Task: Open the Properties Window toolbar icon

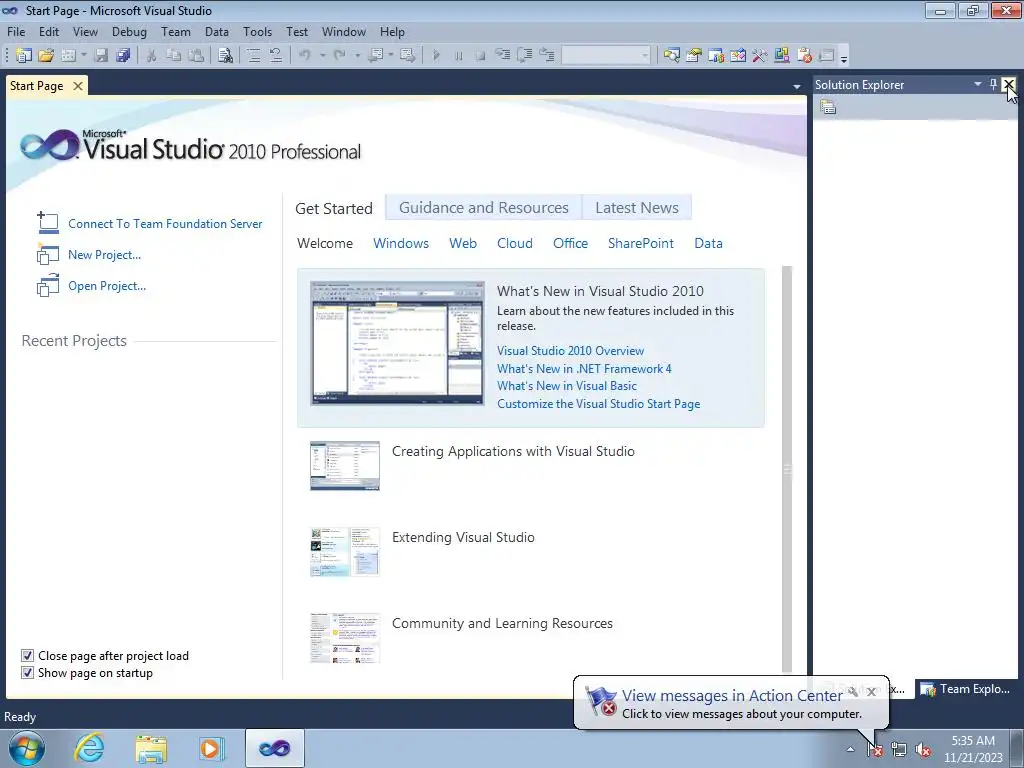Action: pos(694,56)
